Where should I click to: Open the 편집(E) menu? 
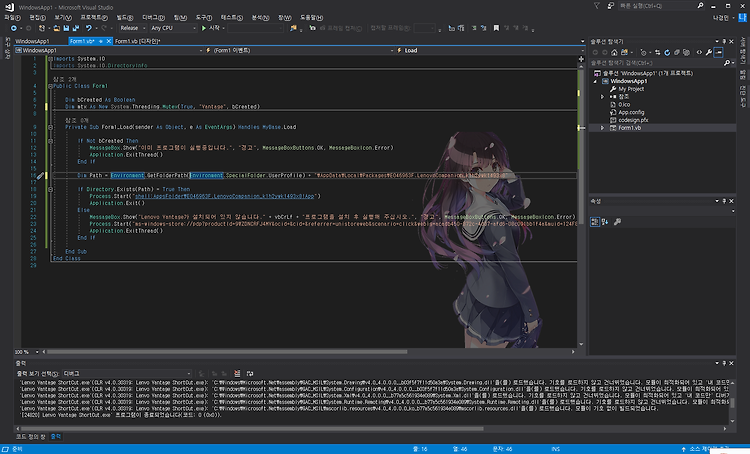click(x=38, y=18)
